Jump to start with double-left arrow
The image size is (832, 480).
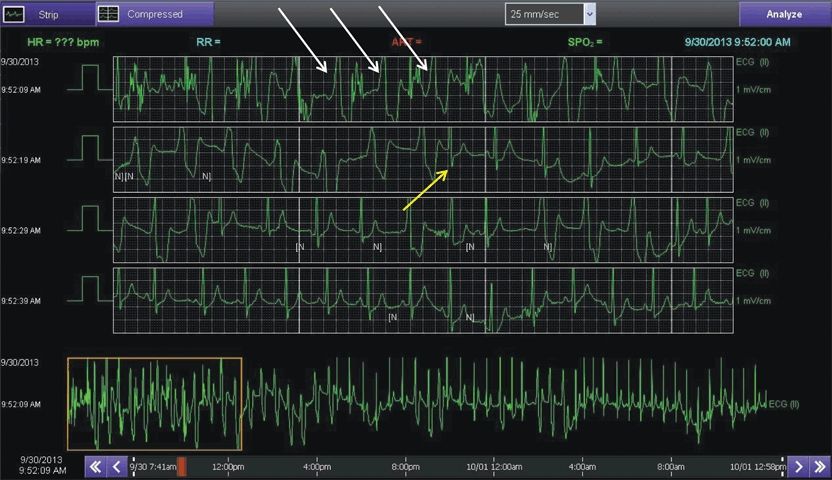[x=96, y=466]
